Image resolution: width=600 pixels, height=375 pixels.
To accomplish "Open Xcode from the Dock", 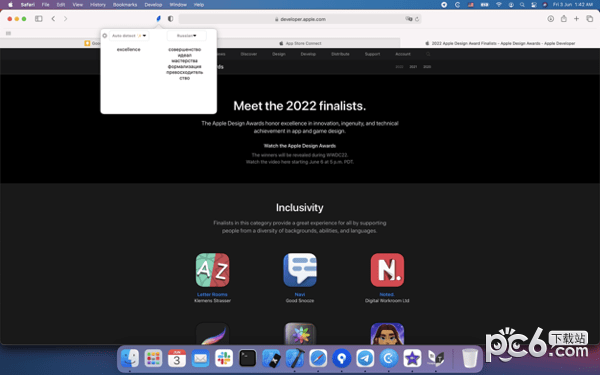I will click(x=295, y=359).
